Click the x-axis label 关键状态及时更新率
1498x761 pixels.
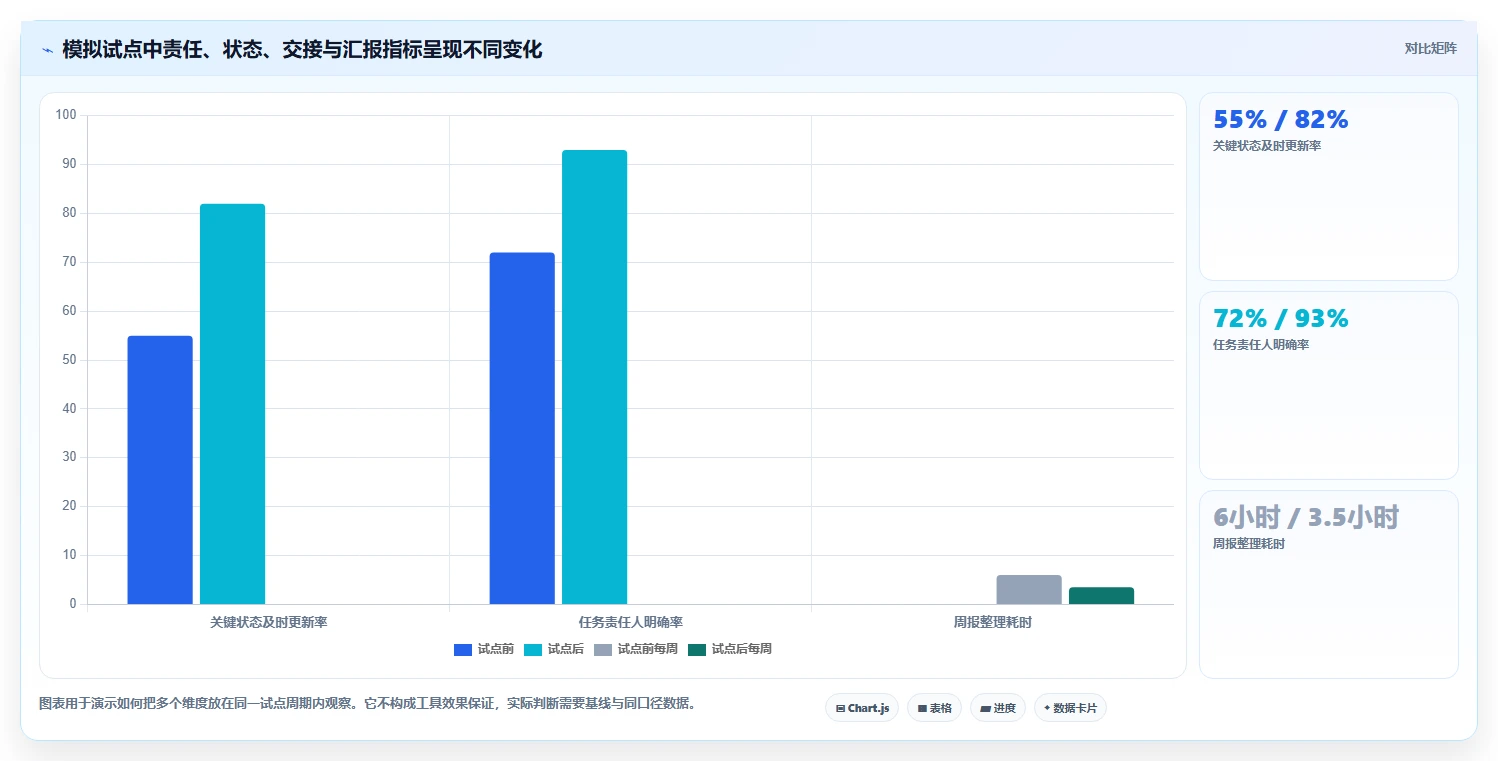[x=269, y=622]
